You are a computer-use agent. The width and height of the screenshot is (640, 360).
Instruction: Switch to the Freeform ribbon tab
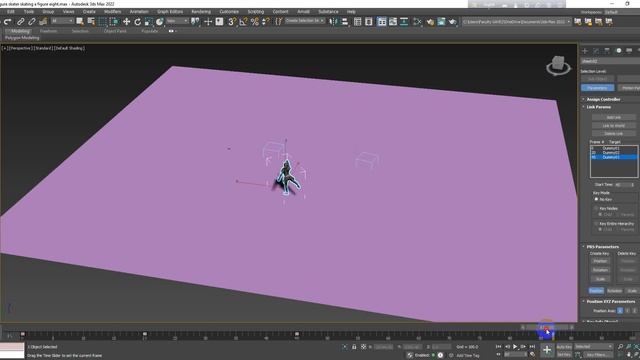pos(49,31)
